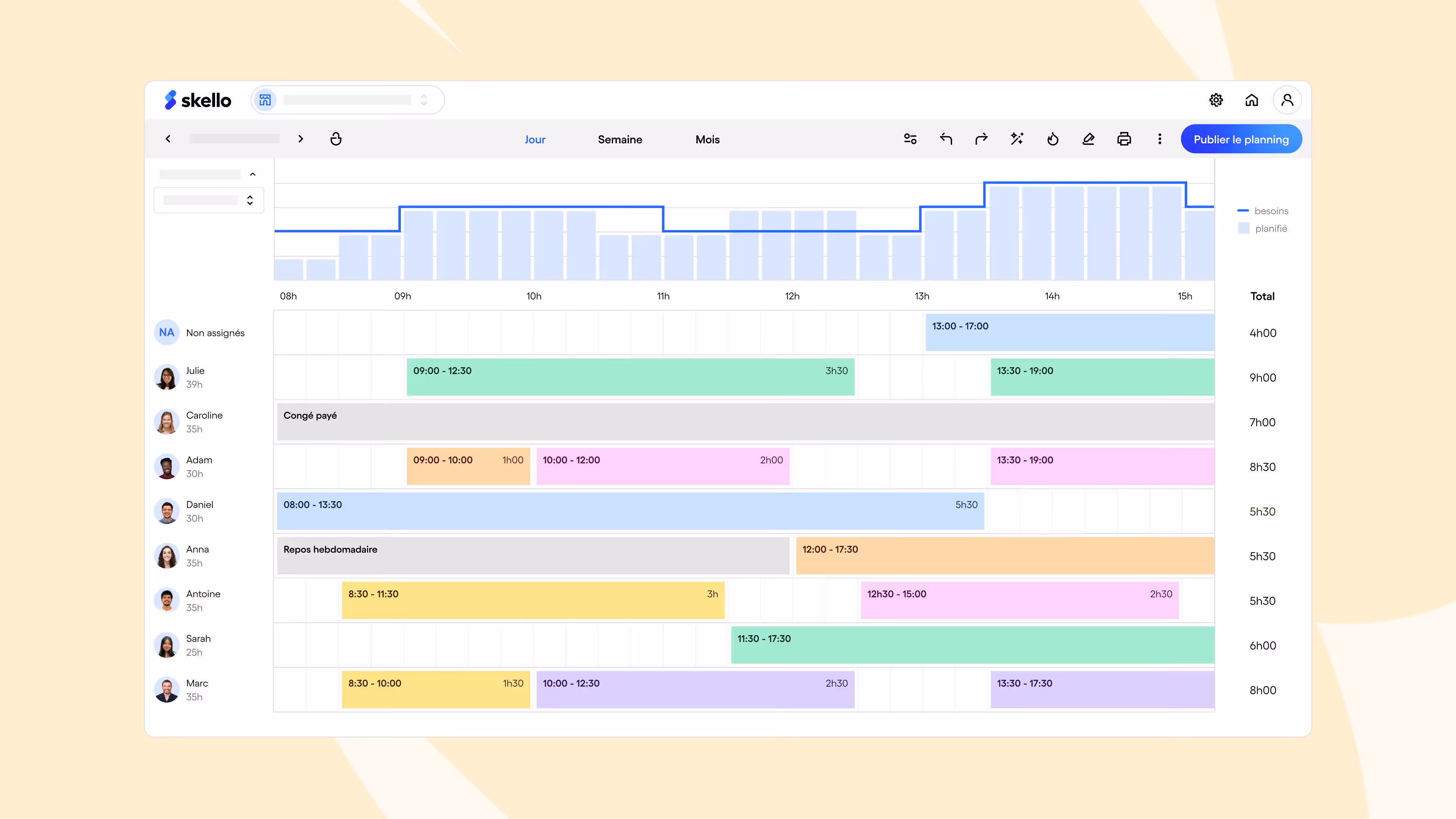This screenshot has height=819, width=1456.
Task: Click the pen edit icon
Action: tap(1088, 139)
